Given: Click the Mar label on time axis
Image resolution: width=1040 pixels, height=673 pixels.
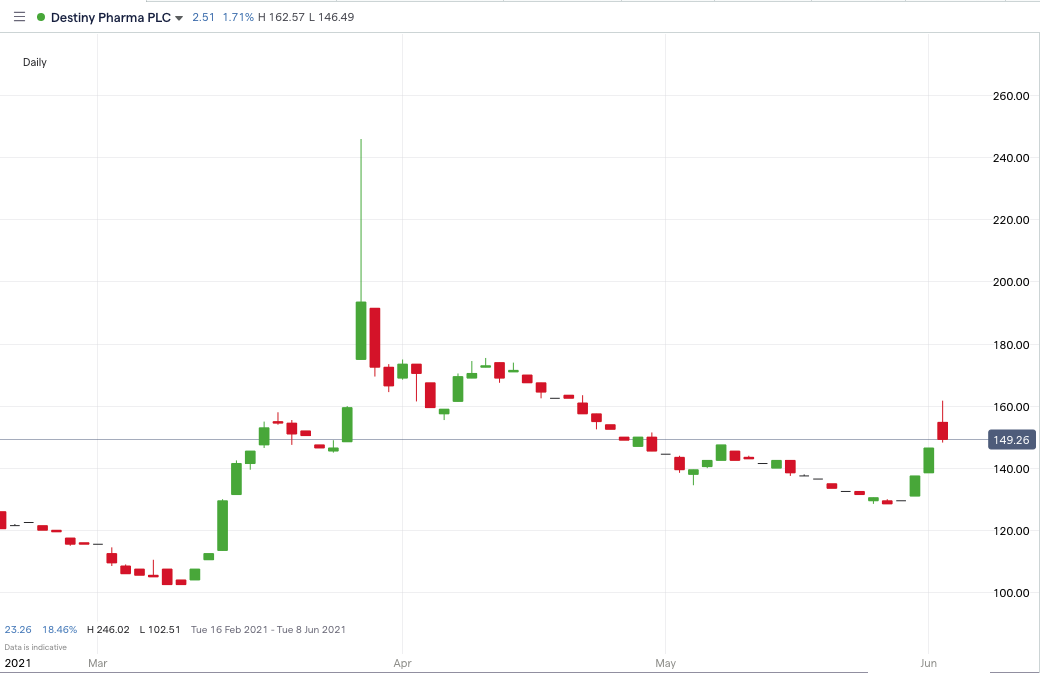Looking at the screenshot, I should pos(98,663).
